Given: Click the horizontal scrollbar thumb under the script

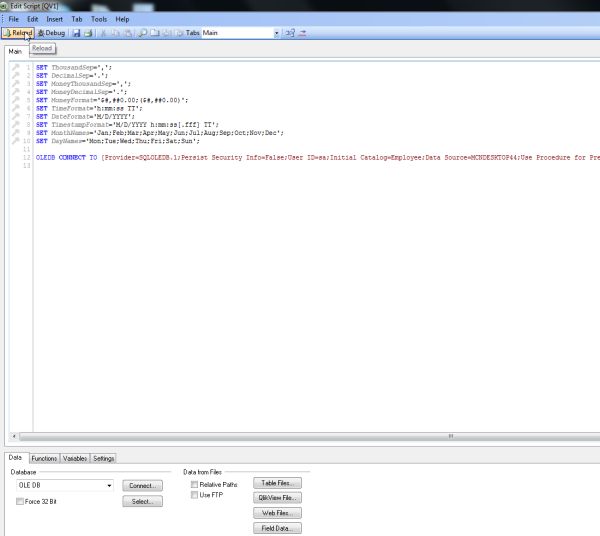Looking at the screenshot, I should 310,436.
